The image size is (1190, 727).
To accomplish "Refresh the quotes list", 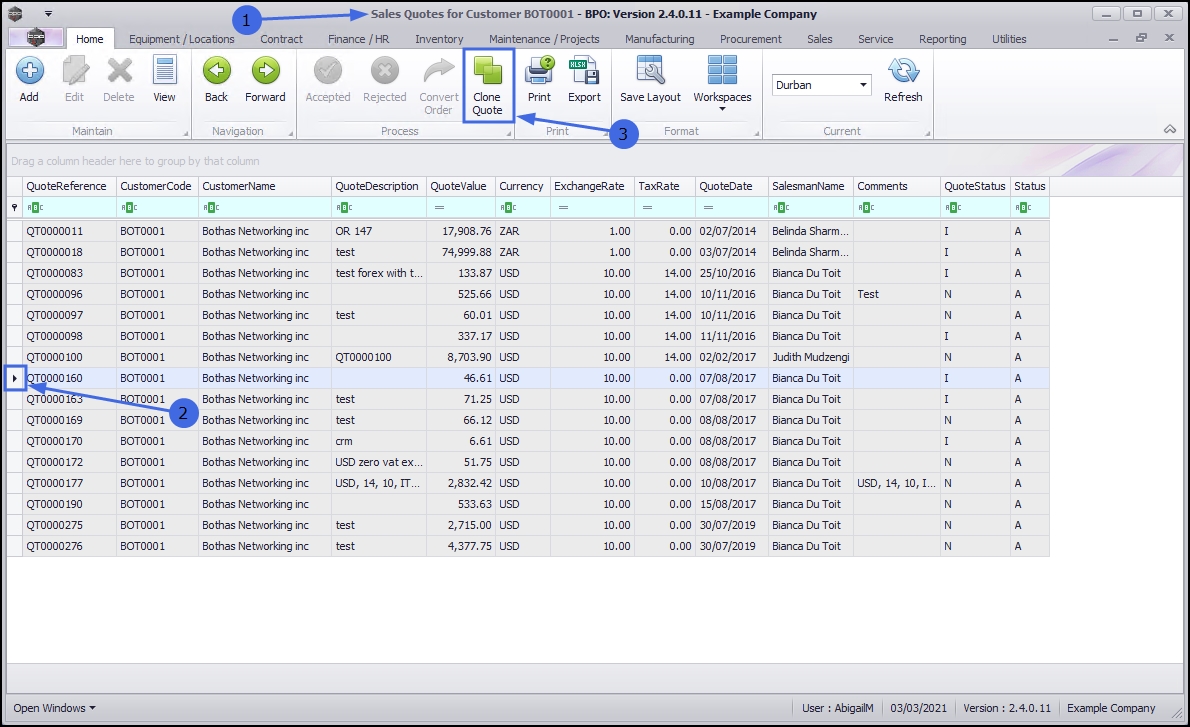I will pos(903,80).
